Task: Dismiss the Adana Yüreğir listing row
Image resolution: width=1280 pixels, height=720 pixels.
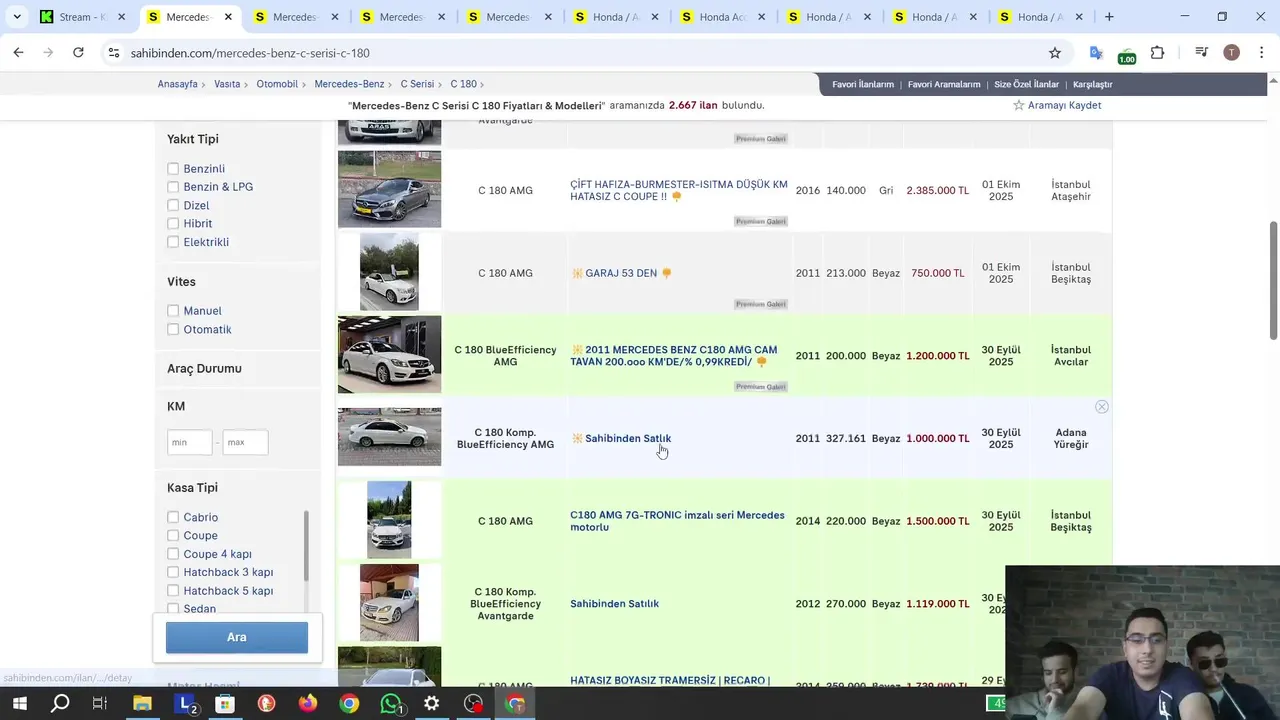Action: pyautogui.click(x=1101, y=407)
